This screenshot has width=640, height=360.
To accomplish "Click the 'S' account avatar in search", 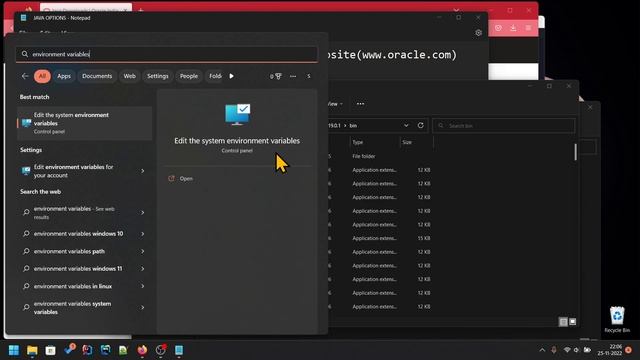I will [309, 76].
